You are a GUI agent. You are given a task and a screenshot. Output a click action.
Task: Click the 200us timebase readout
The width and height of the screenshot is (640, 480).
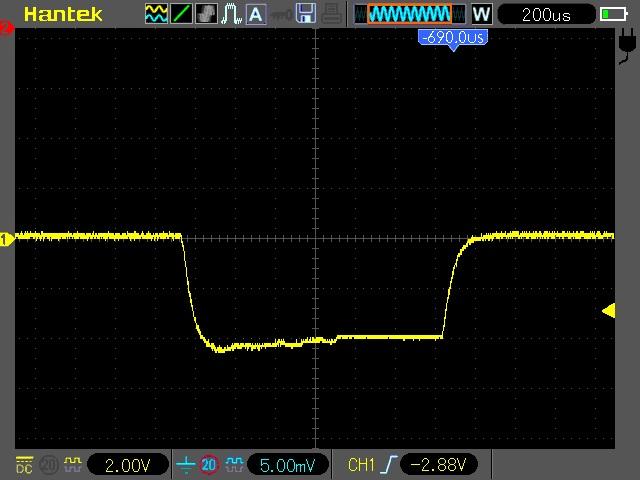(x=546, y=15)
